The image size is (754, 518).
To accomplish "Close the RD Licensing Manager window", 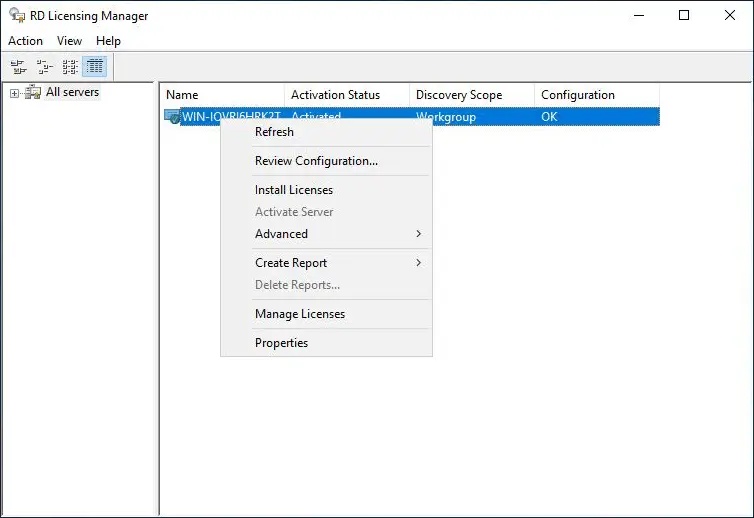I will click(729, 15).
